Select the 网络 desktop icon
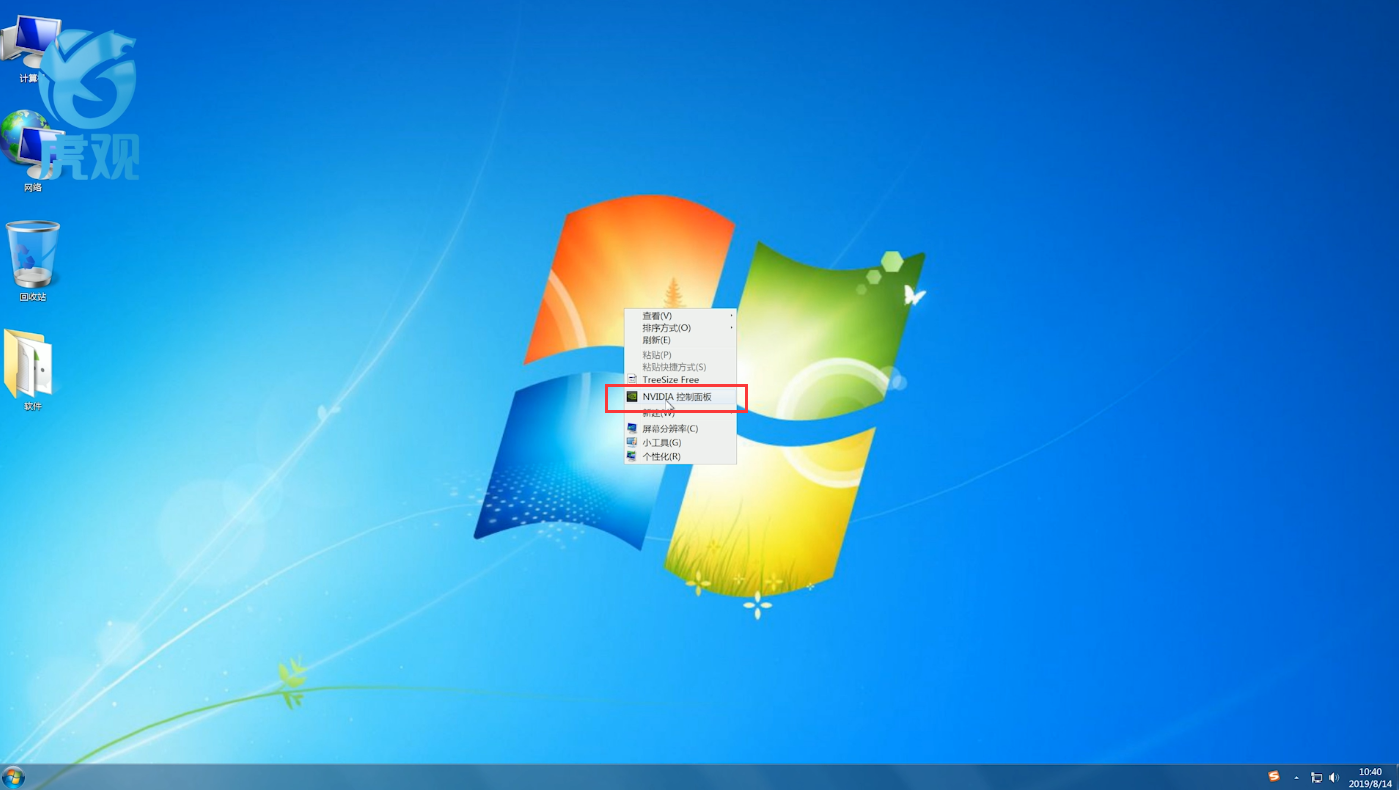The width and height of the screenshot is (1399, 790). (32, 153)
